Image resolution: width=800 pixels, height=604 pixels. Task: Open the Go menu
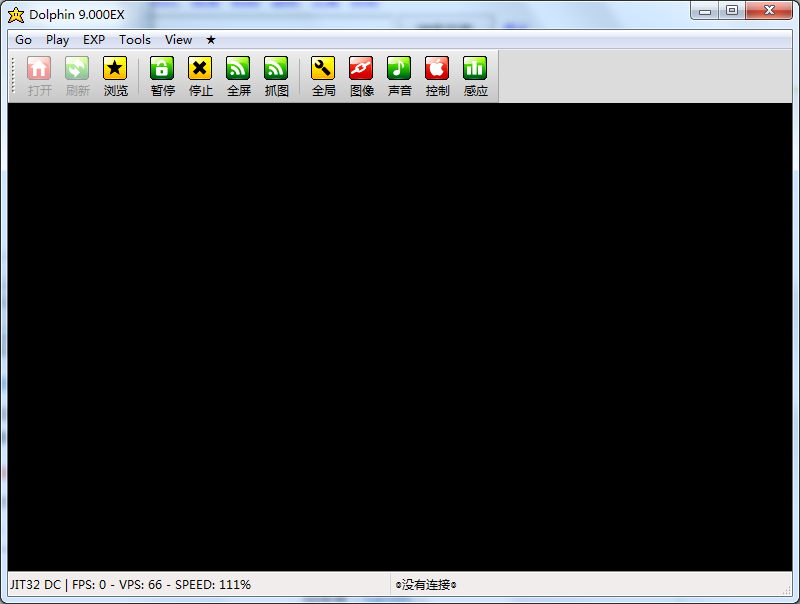tap(23, 40)
